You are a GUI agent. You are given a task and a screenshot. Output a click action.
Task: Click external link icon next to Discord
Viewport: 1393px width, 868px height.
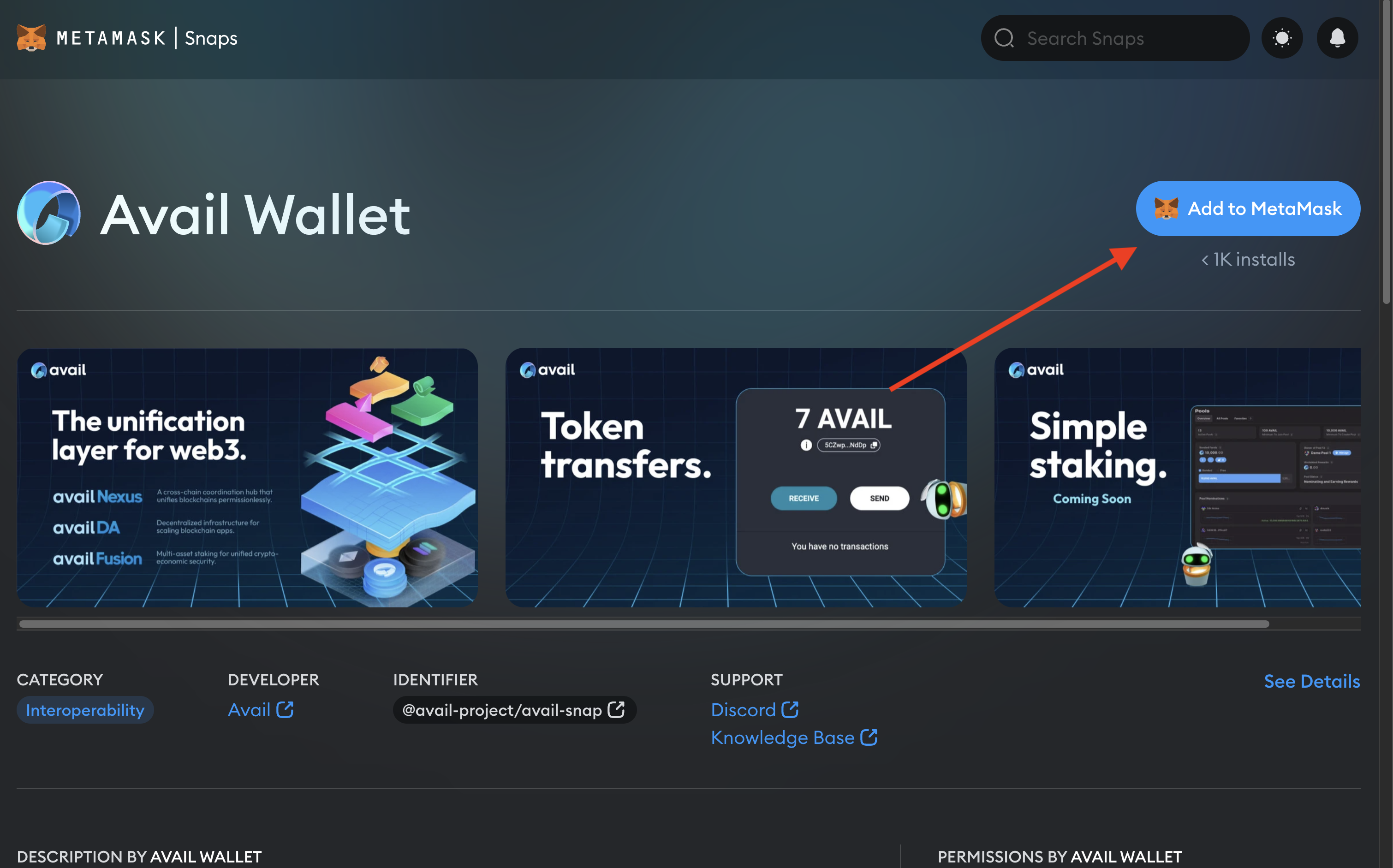(x=790, y=709)
